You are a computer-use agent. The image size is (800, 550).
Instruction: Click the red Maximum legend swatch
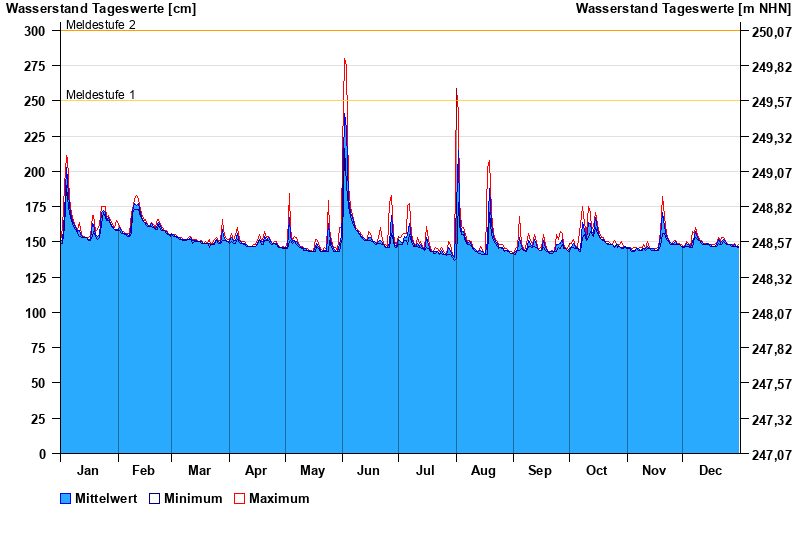[239, 498]
